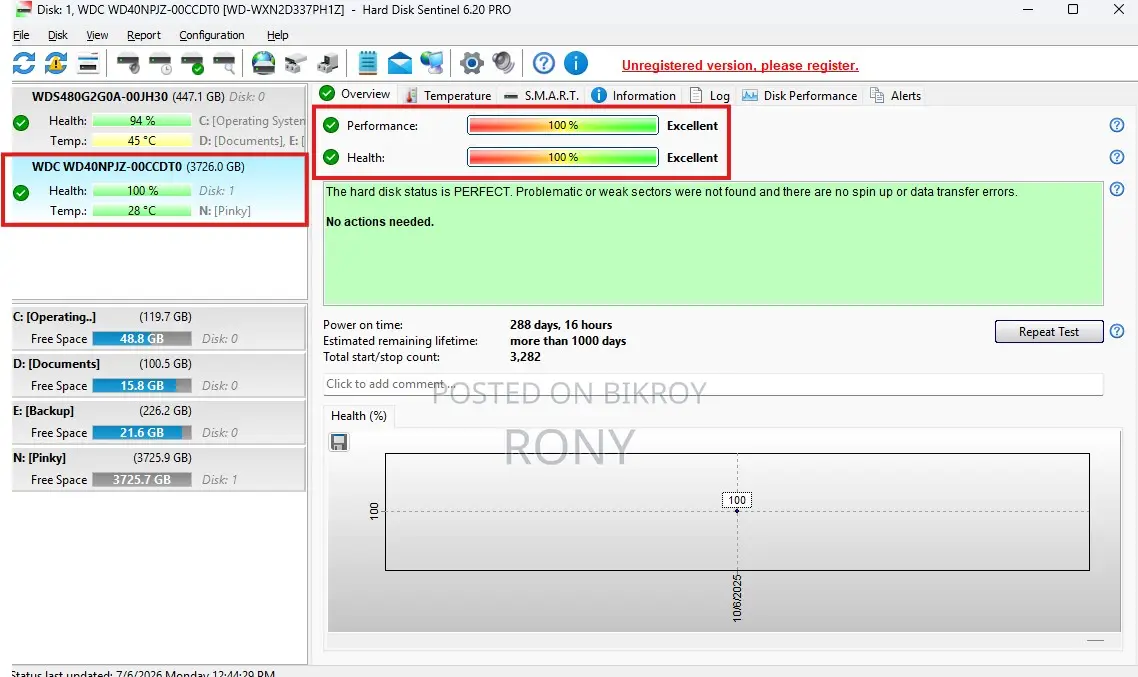This screenshot has height=677, width=1138.
Task: Click the 100 data point label on the graph
Action: pyautogui.click(x=737, y=500)
